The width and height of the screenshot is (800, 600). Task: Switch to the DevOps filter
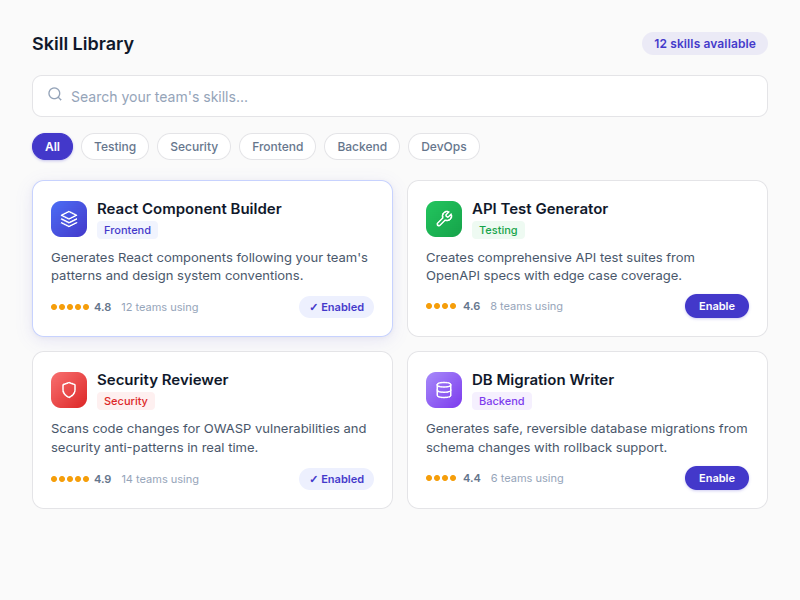tap(443, 146)
